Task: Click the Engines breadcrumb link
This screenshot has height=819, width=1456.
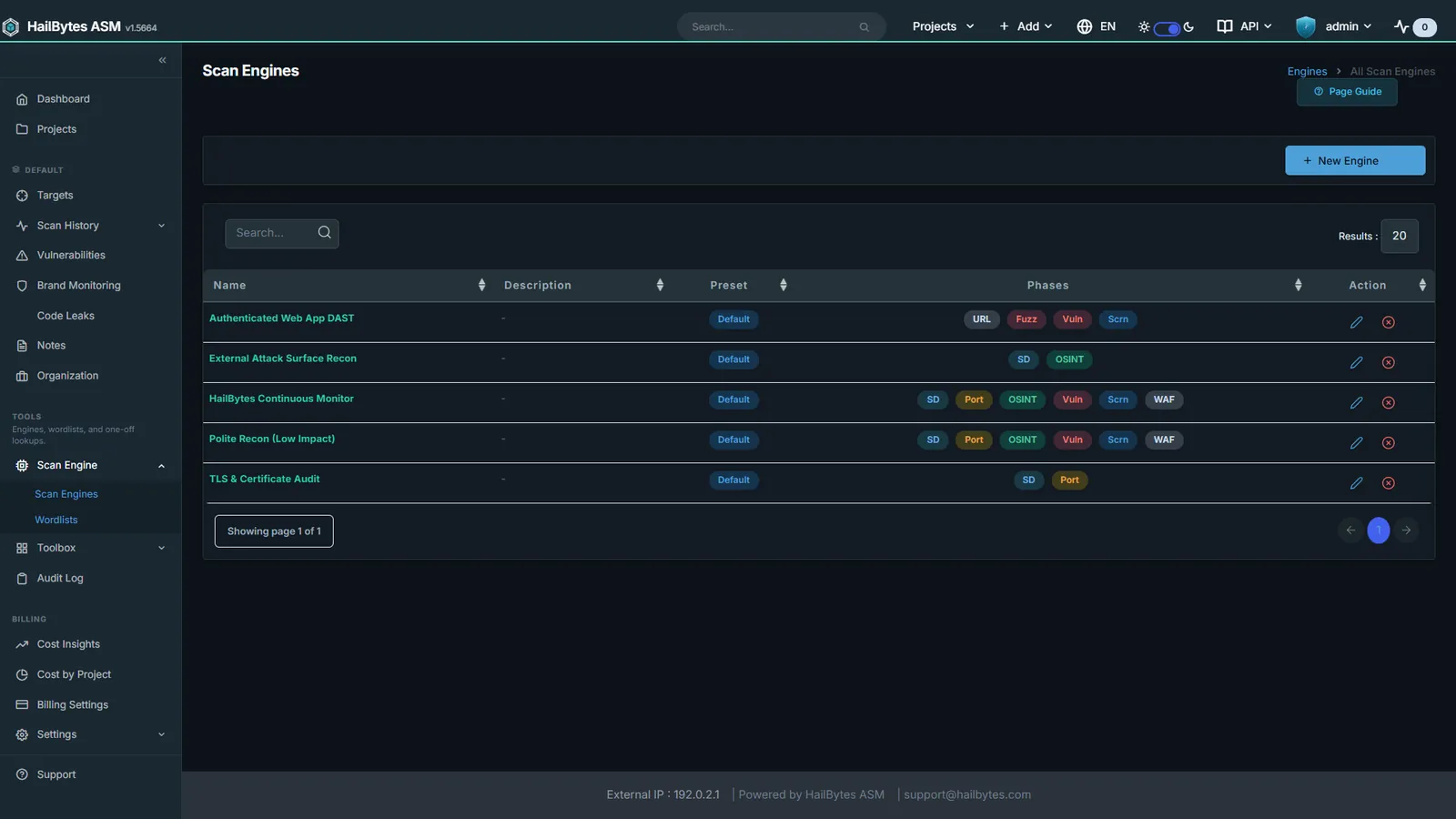Action: point(1307,71)
